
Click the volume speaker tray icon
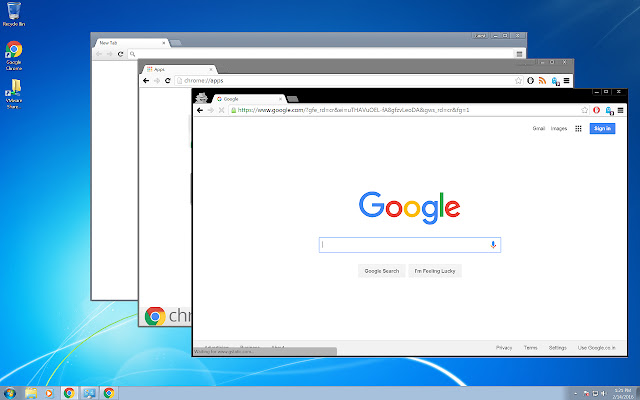(604, 393)
